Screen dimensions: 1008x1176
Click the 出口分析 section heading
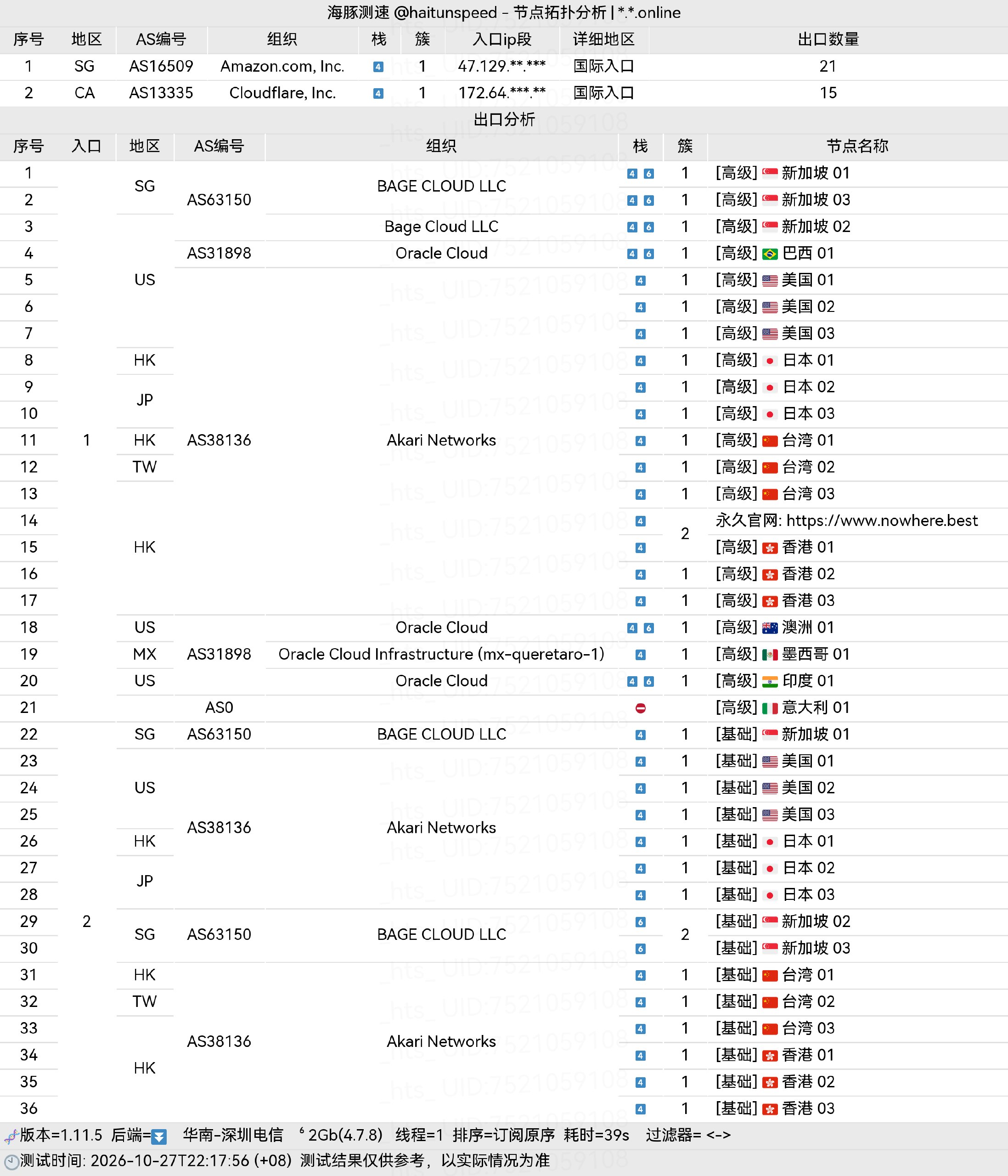(504, 119)
